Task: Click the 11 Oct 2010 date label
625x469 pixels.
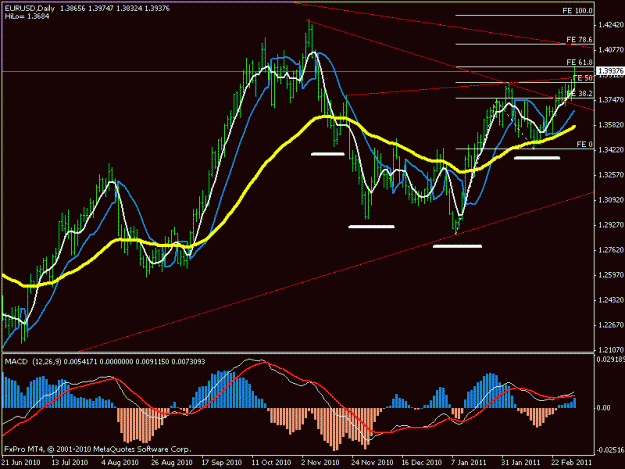Action: coord(271,462)
